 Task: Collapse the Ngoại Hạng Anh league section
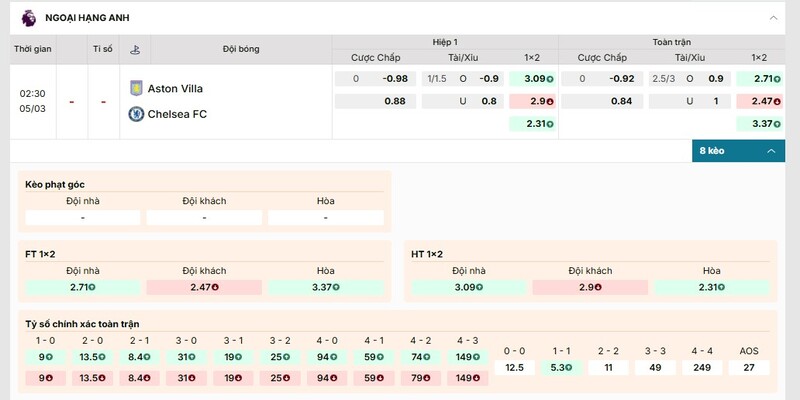pos(772,18)
